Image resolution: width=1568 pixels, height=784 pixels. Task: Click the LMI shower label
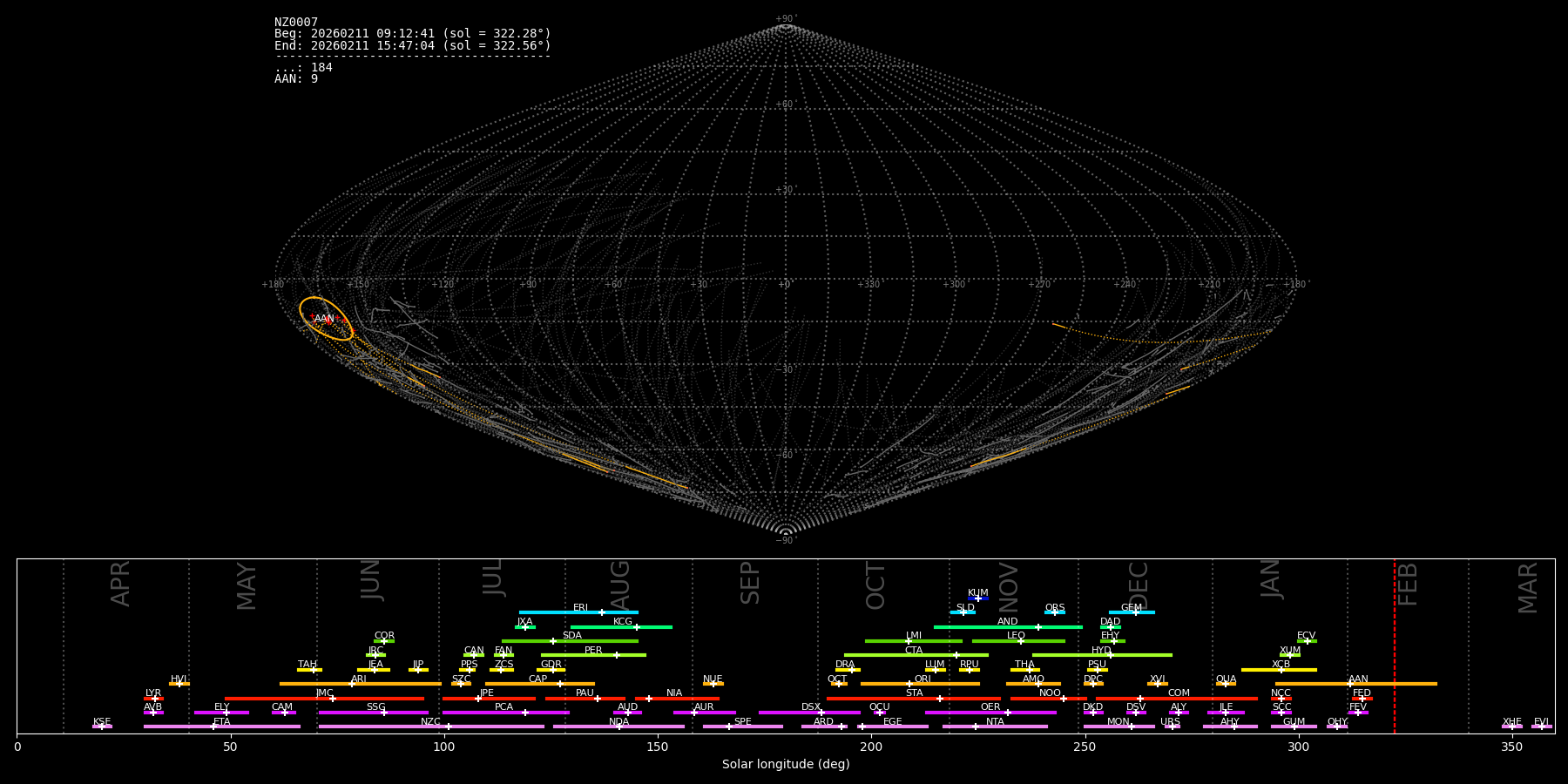tap(914, 636)
